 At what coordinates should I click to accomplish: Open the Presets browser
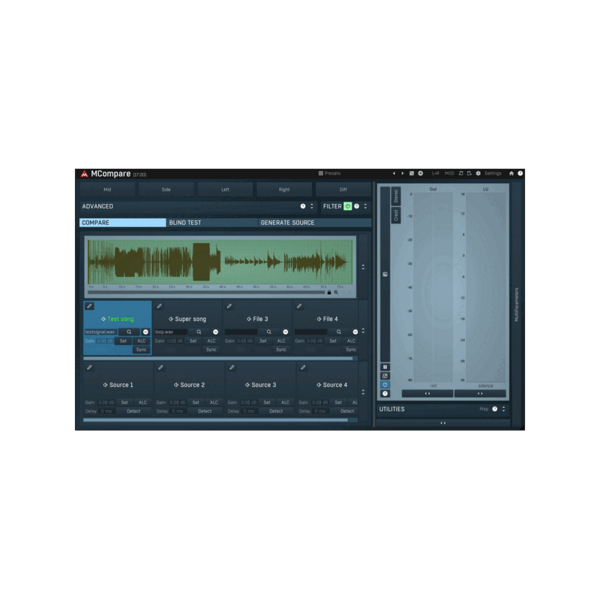coord(329,173)
